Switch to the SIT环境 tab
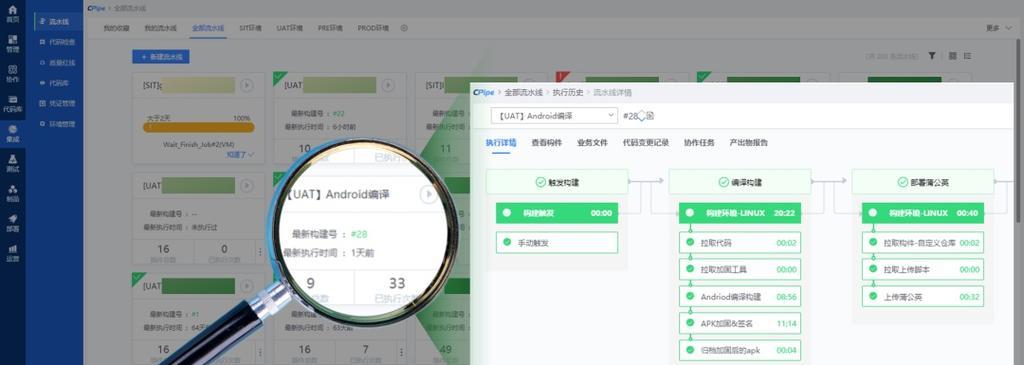 click(250, 28)
